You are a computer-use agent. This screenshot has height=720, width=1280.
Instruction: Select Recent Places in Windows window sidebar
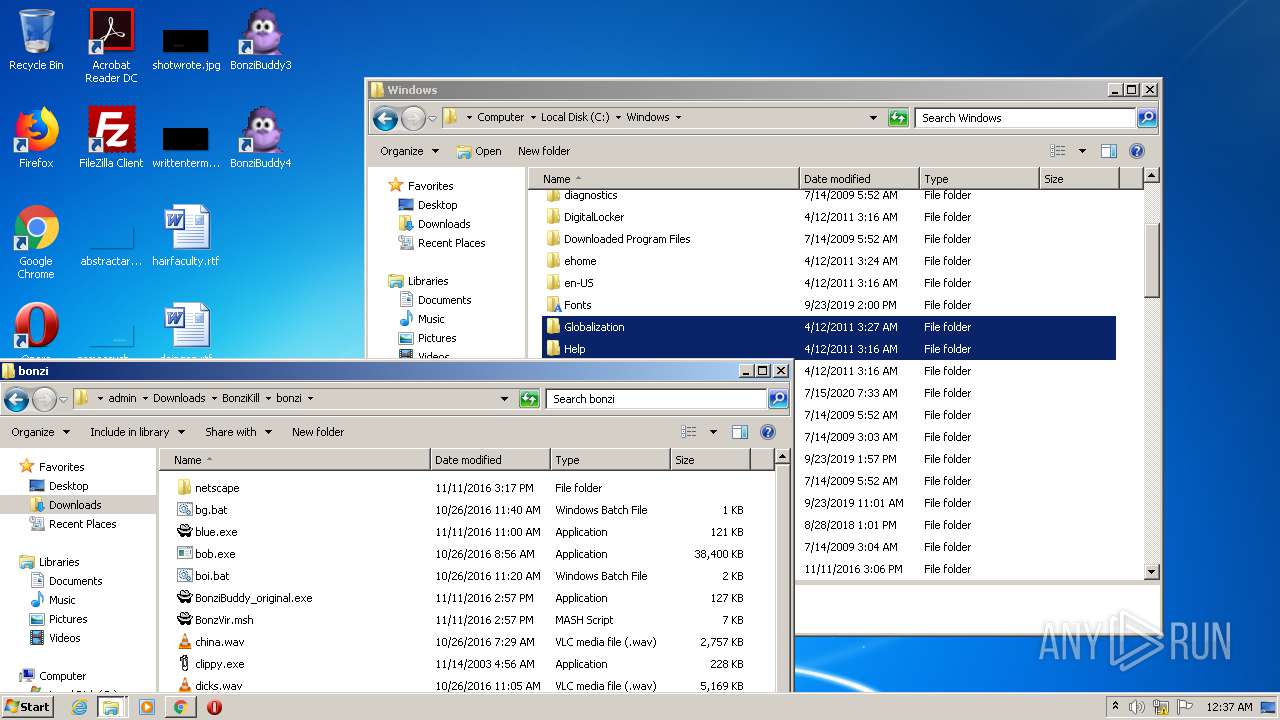coord(451,243)
